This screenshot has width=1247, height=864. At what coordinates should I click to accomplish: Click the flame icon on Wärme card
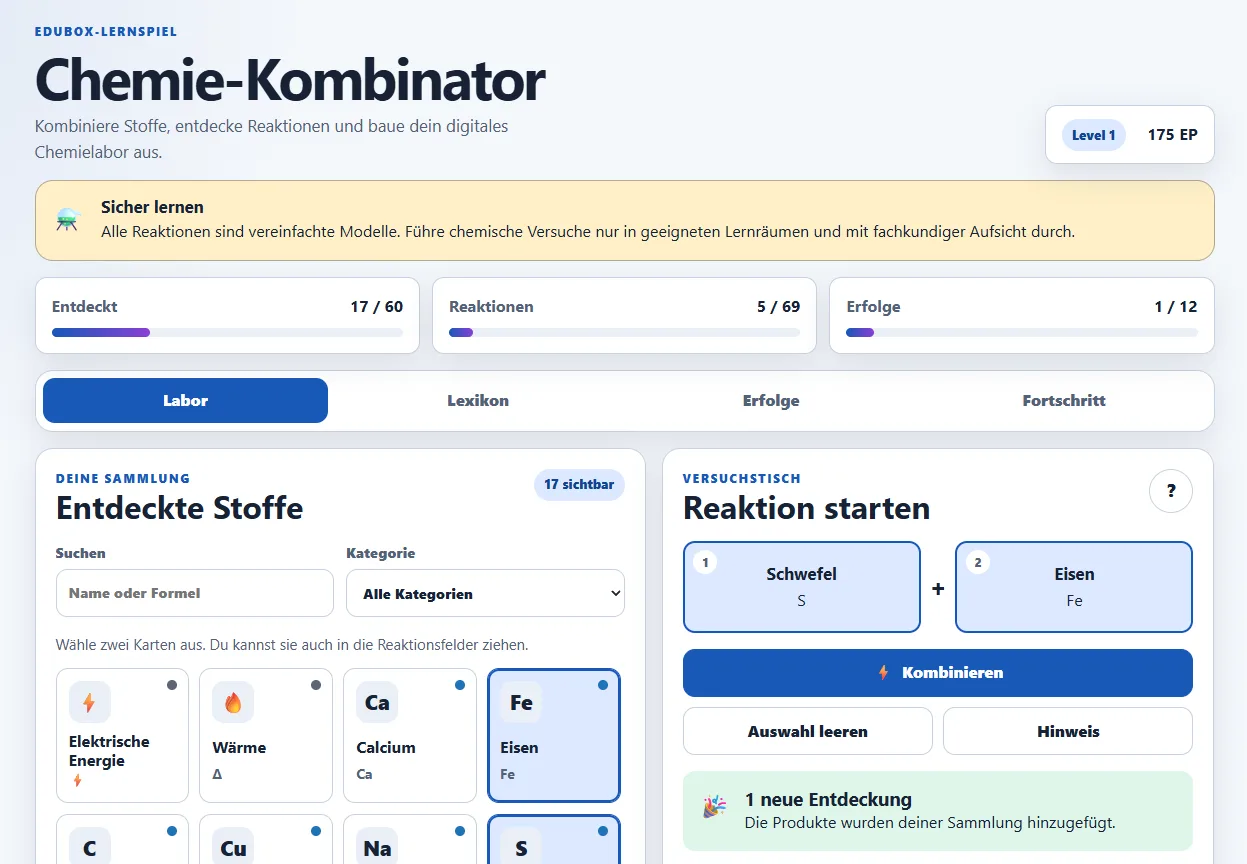233,702
